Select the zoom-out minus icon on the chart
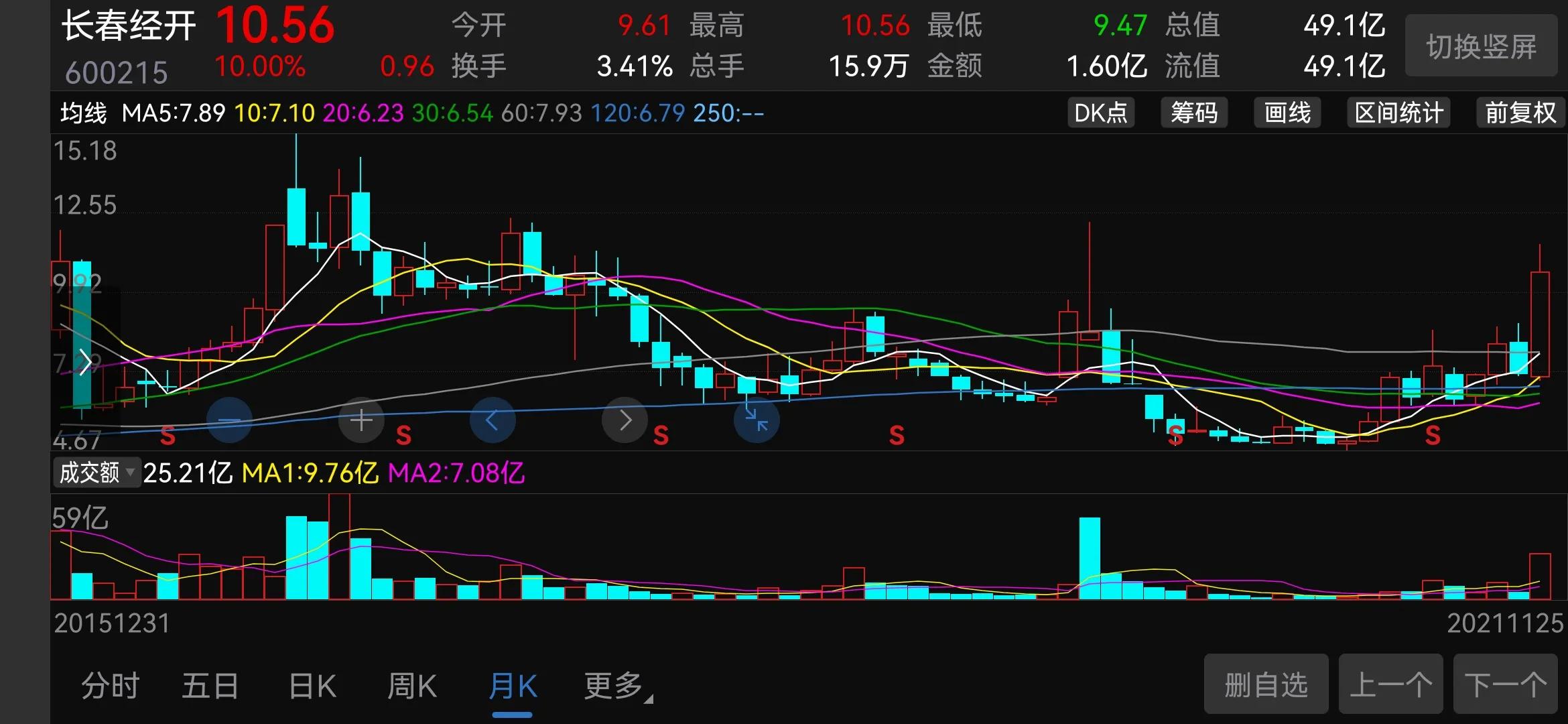 (x=229, y=420)
